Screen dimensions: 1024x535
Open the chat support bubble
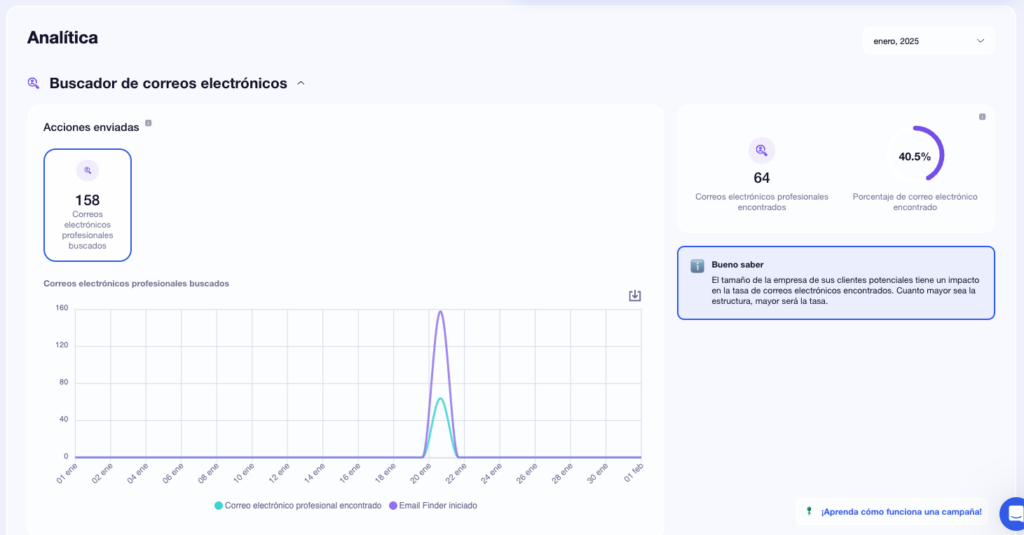[x=1010, y=512]
